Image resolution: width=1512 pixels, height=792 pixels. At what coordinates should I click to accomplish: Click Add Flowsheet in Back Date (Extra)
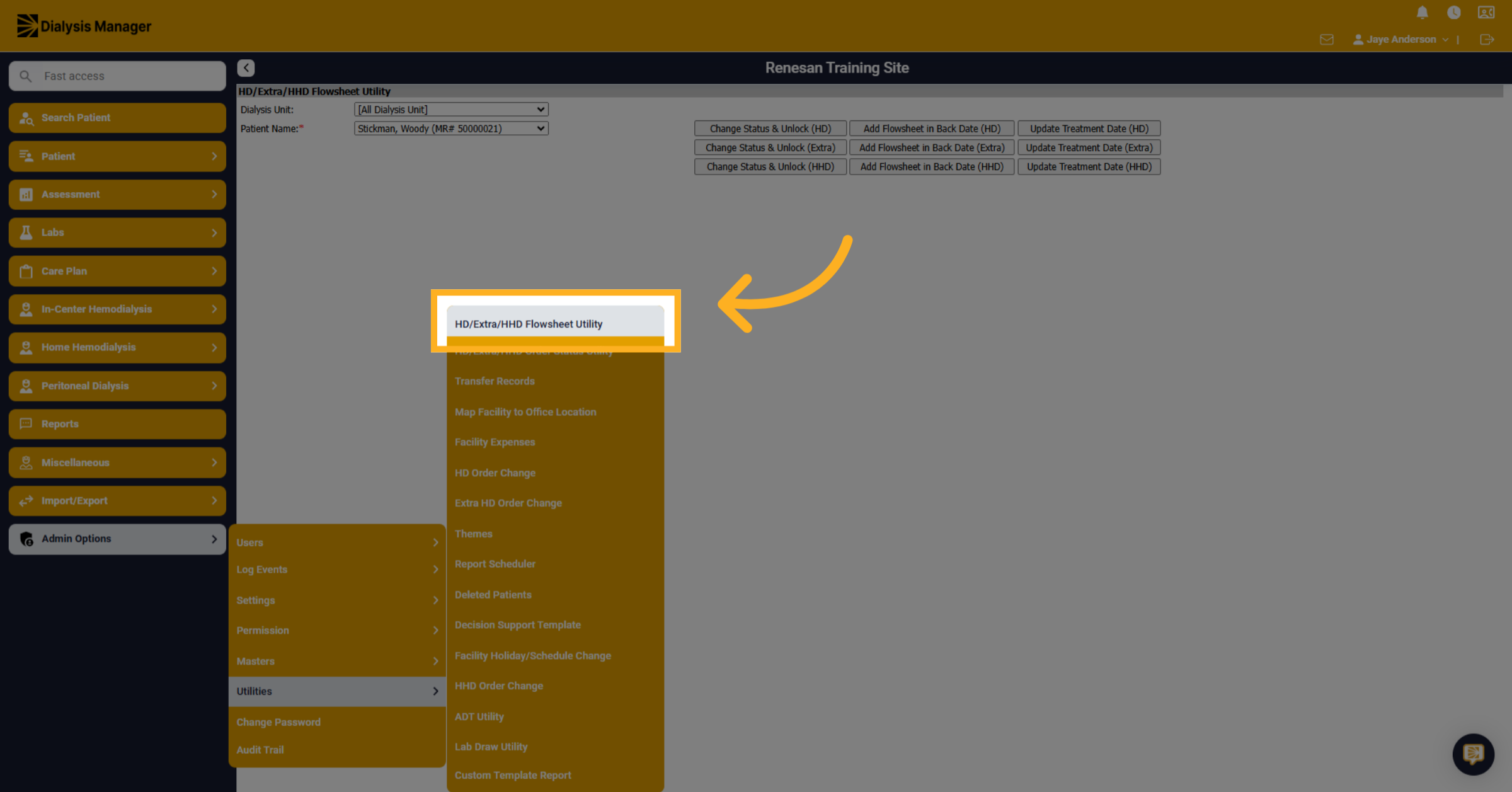tap(932, 147)
